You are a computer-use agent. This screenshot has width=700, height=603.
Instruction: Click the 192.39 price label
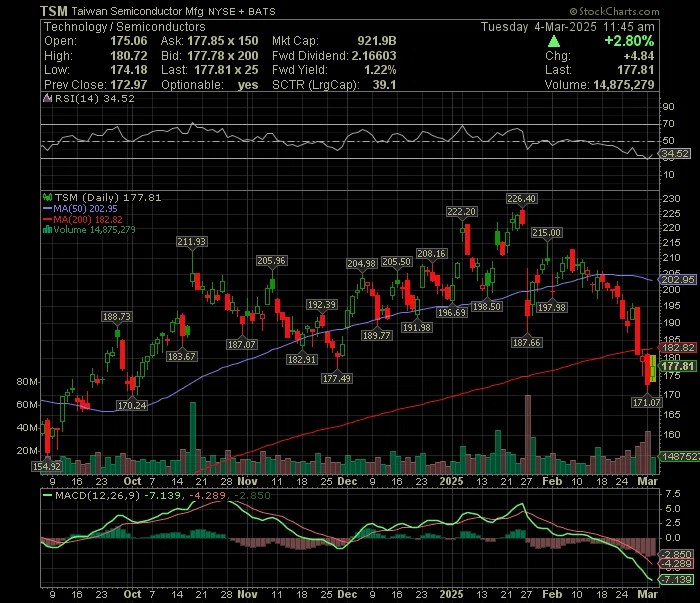point(322,305)
